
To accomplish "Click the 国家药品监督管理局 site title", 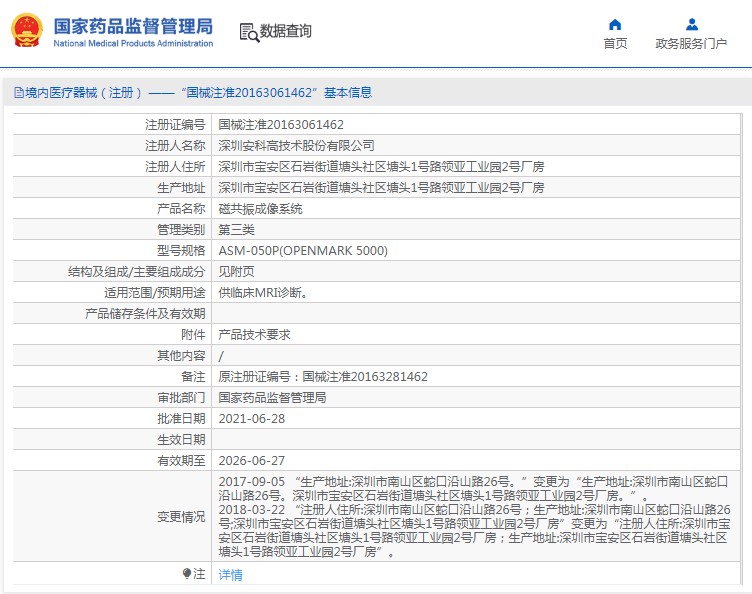I will (132, 24).
